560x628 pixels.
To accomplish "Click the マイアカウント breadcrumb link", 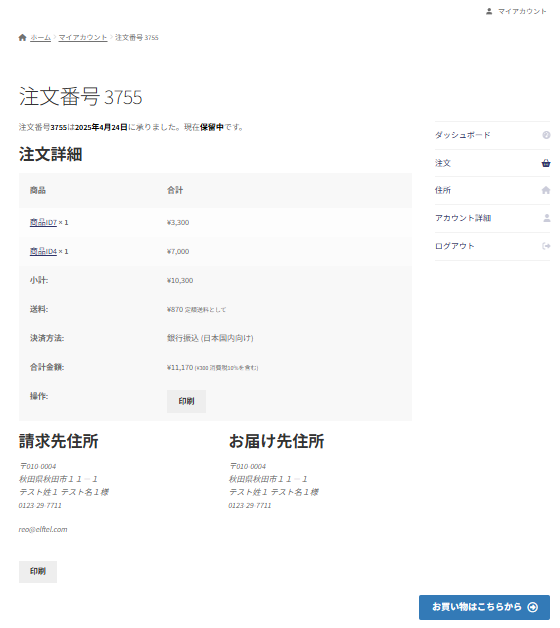I will (83, 38).
